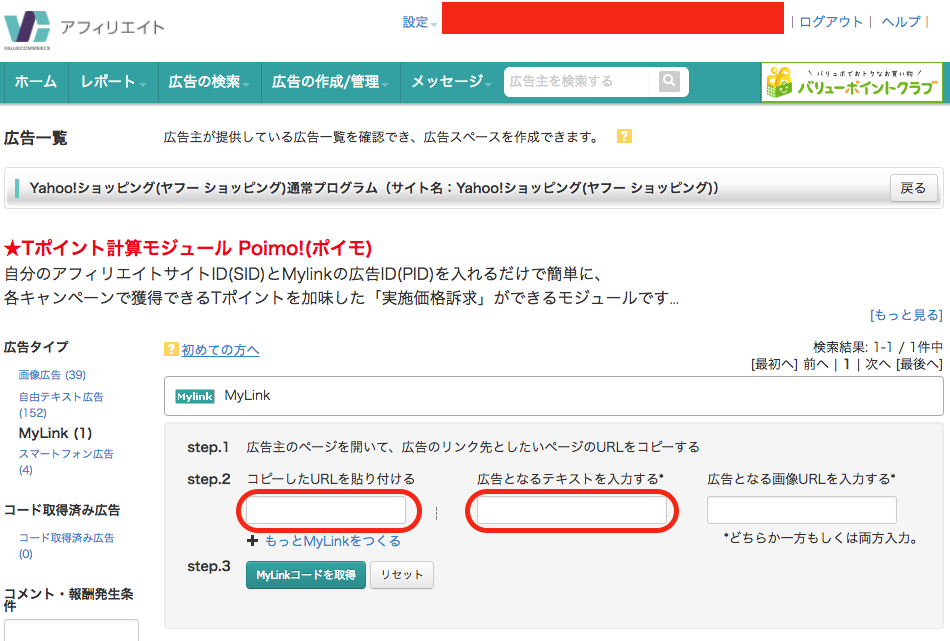
Task: Click the ★Tポイント計算モジュール Poimo! heading
Action: [188, 248]
